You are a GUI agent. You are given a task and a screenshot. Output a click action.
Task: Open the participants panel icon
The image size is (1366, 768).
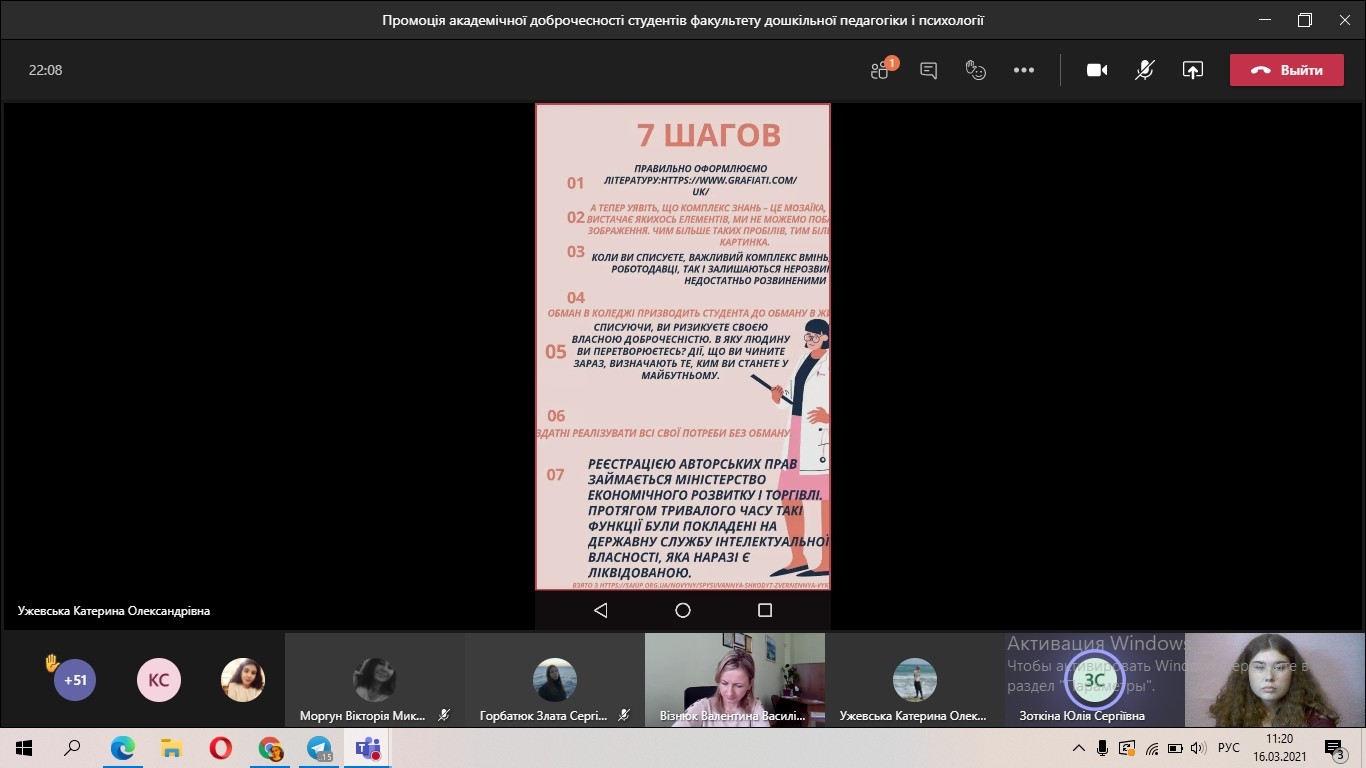click(880, 70)
